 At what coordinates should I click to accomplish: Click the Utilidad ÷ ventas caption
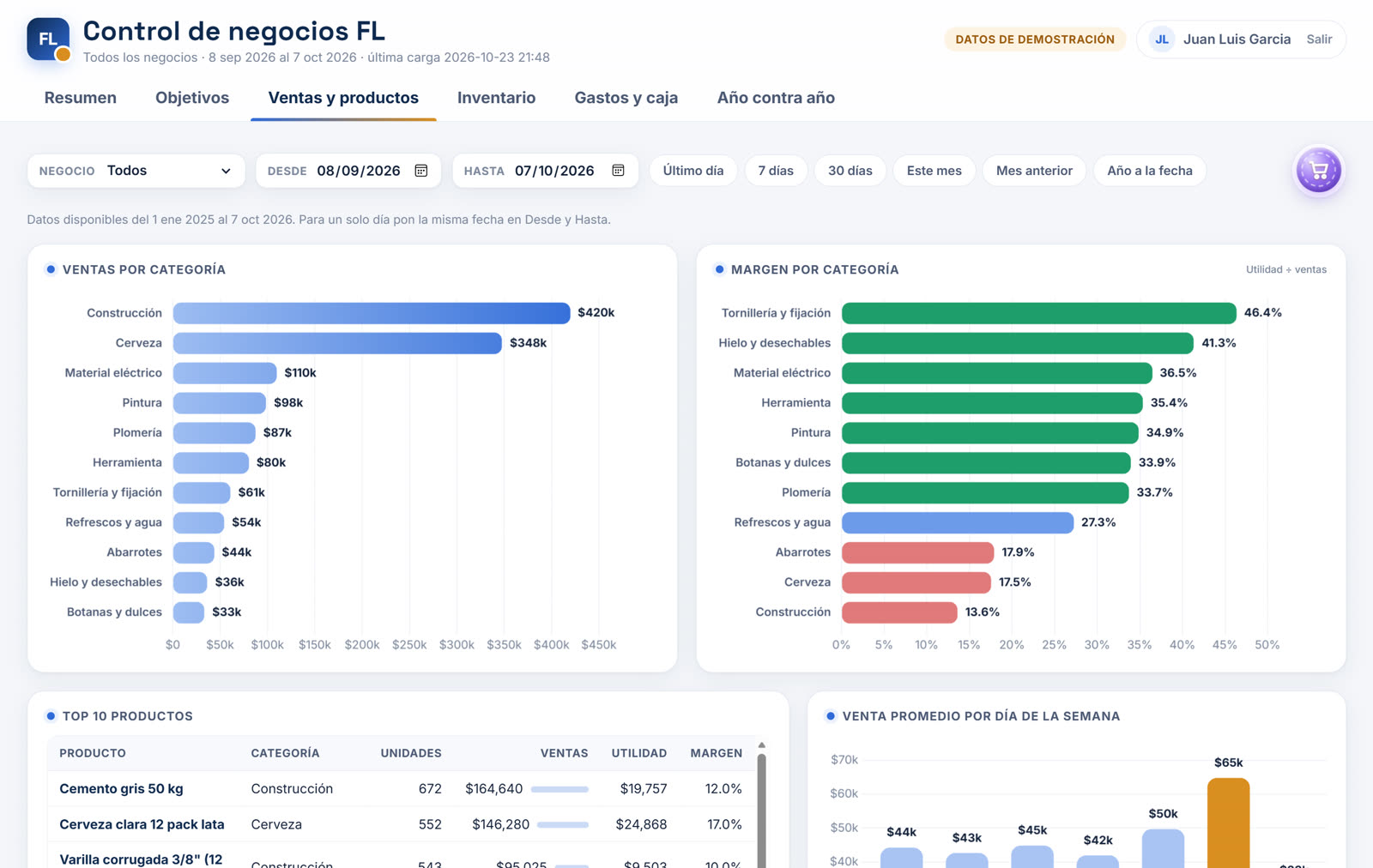pos(1286,269)
